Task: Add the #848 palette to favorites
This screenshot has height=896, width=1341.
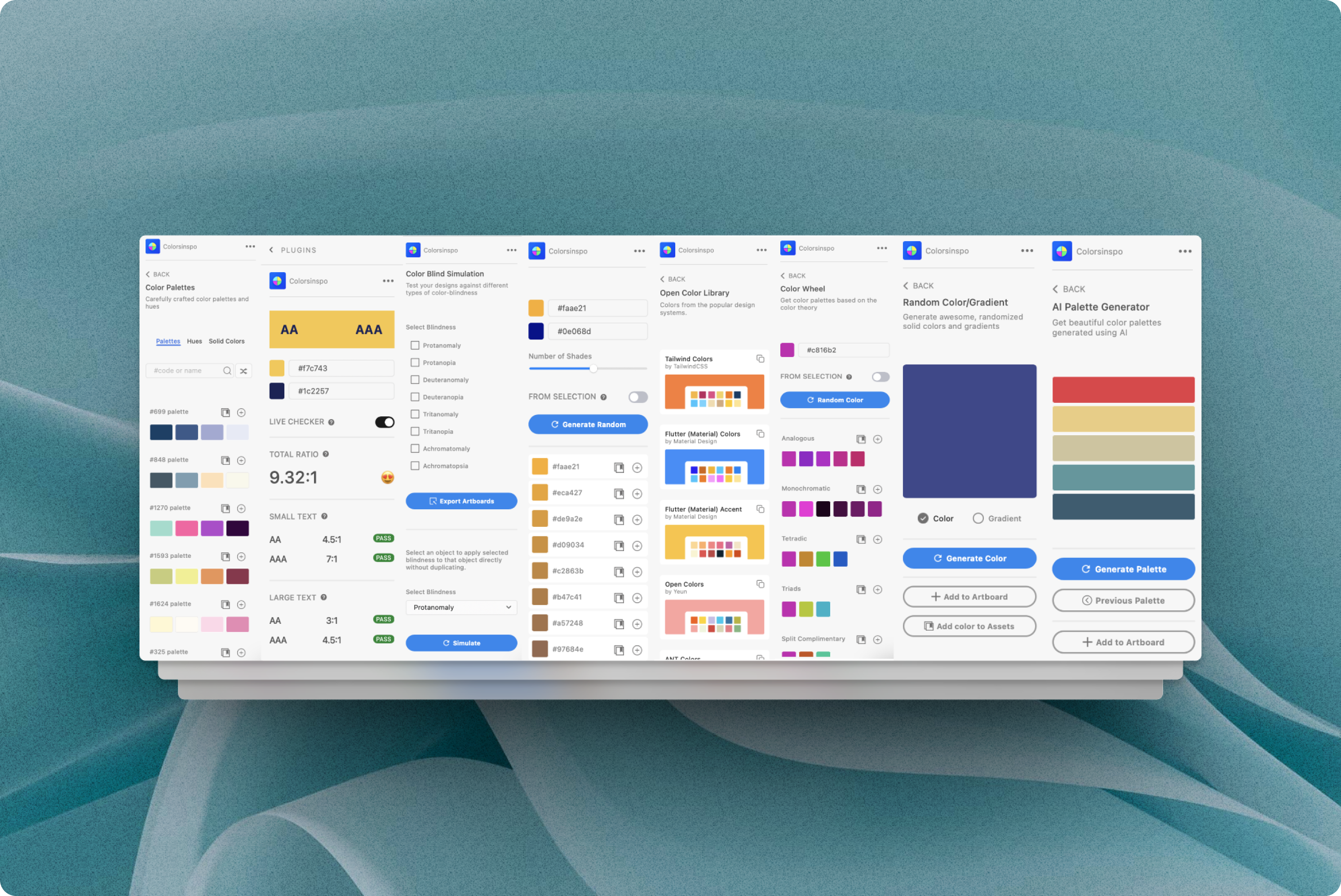Action: tap(241, 460)
